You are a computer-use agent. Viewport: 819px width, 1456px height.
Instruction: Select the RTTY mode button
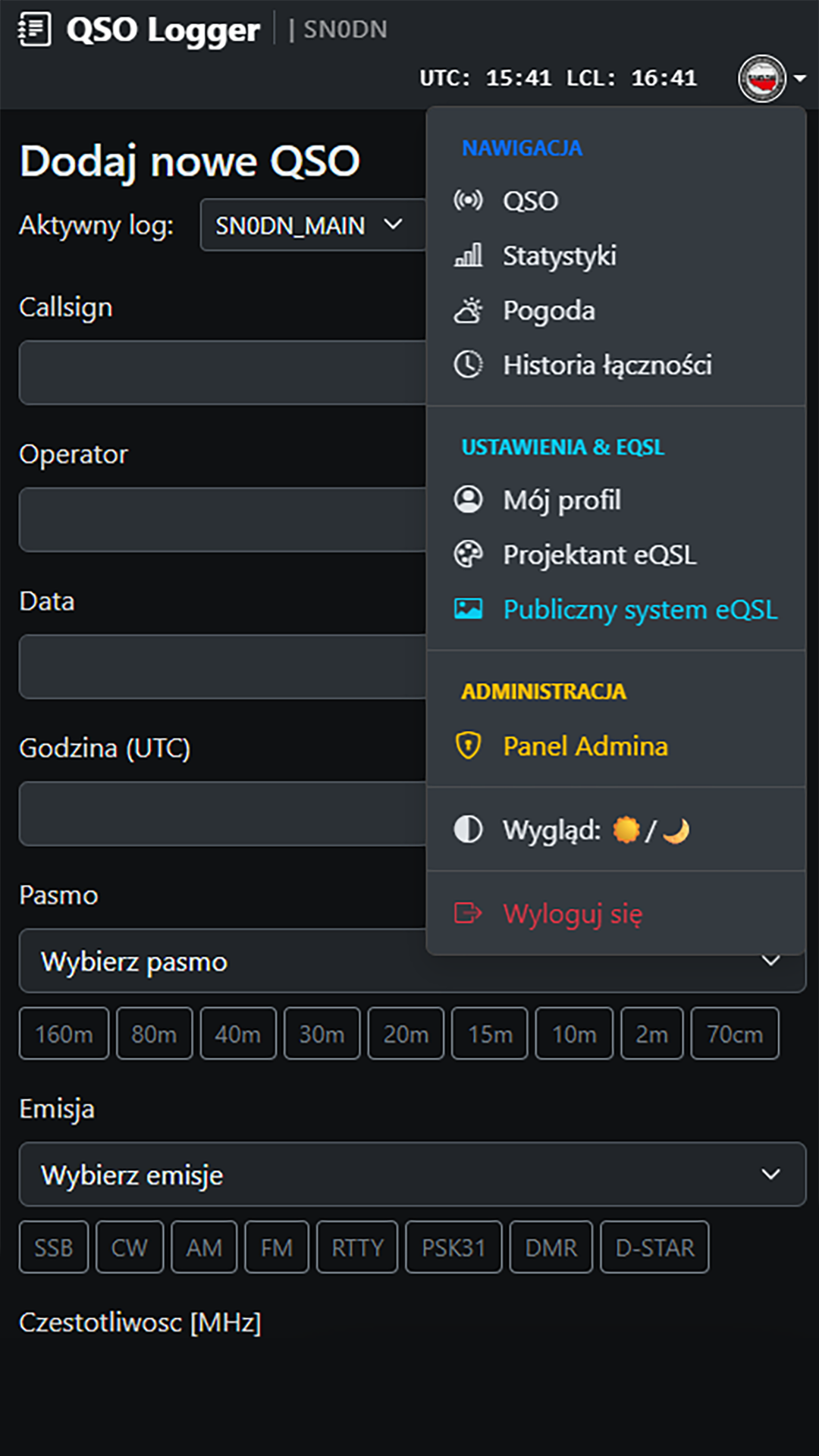[x=356, y=1247]
